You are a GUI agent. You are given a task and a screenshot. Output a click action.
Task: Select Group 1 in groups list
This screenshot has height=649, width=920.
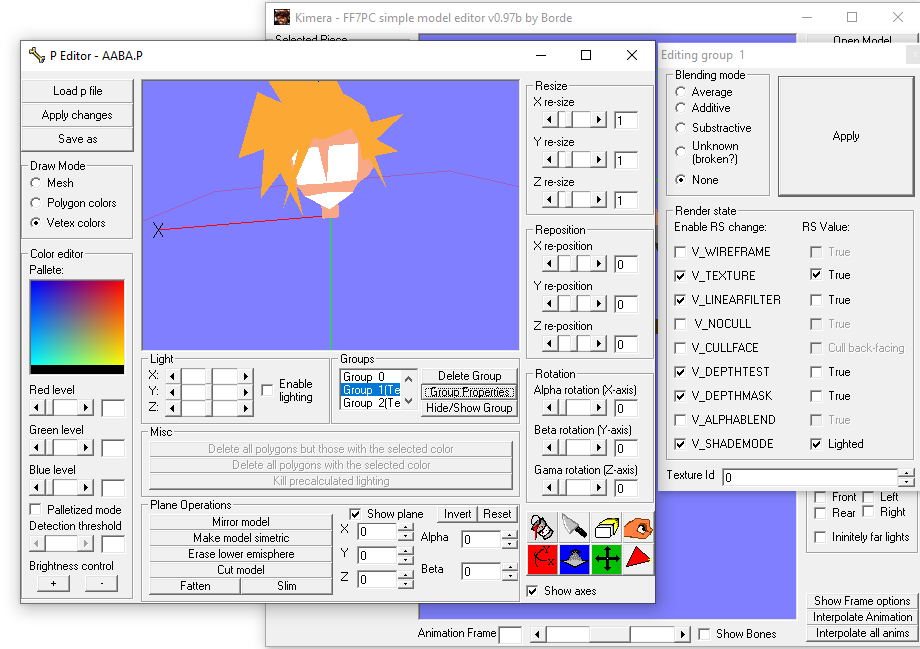tap(370, 390)
